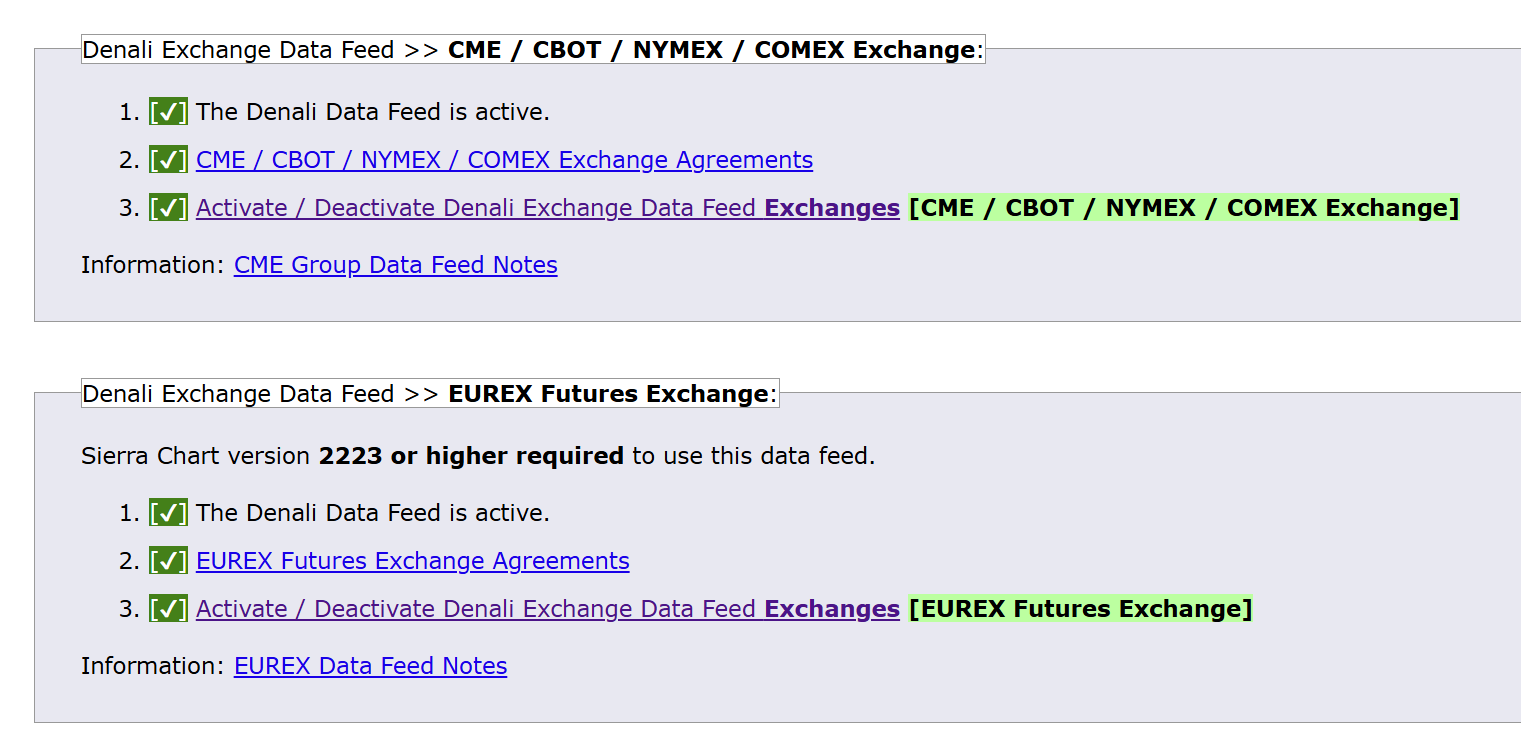1521x733 pixels.
Task: Click the green-highlighted EUREX Futures Exchange label
Action: pyautogui.click(x=1080, y=609)
